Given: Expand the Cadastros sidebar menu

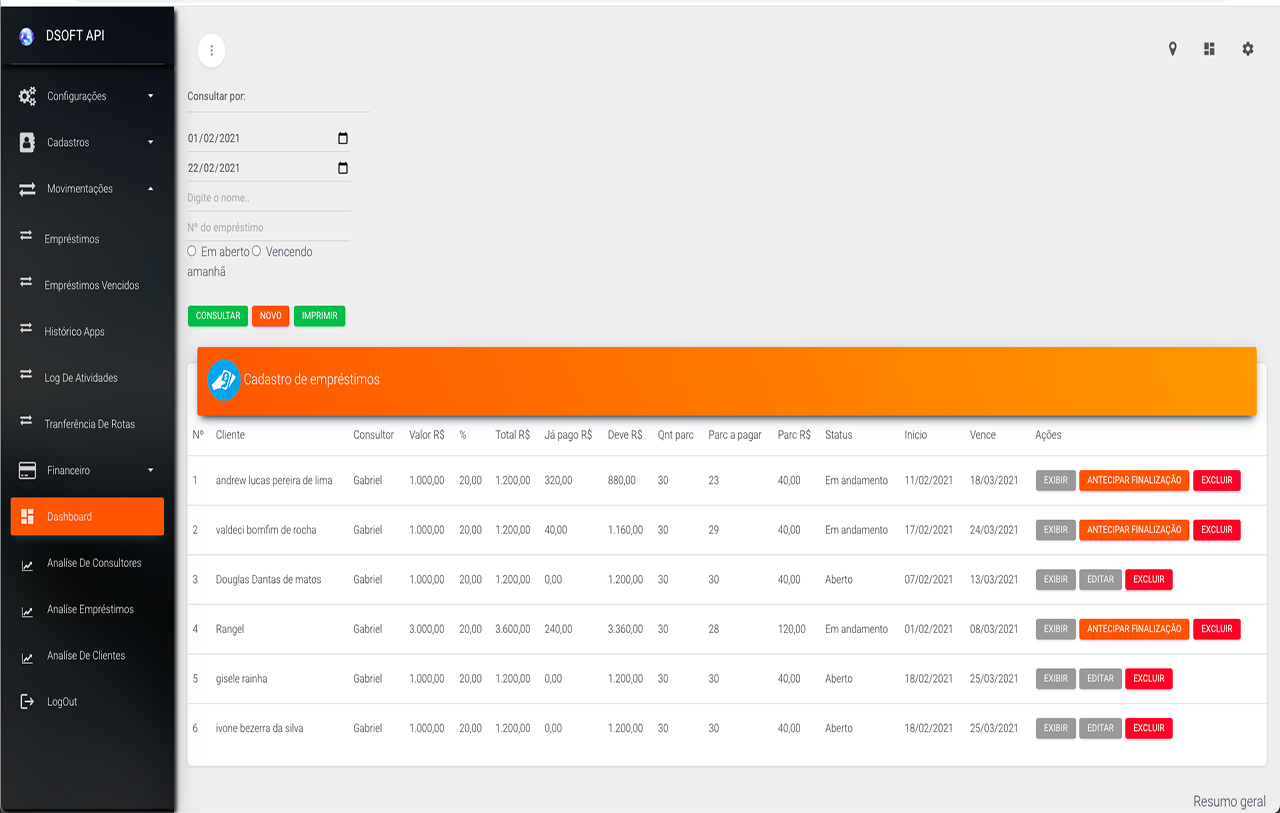Looking at the screenshot, I should 88,142.
